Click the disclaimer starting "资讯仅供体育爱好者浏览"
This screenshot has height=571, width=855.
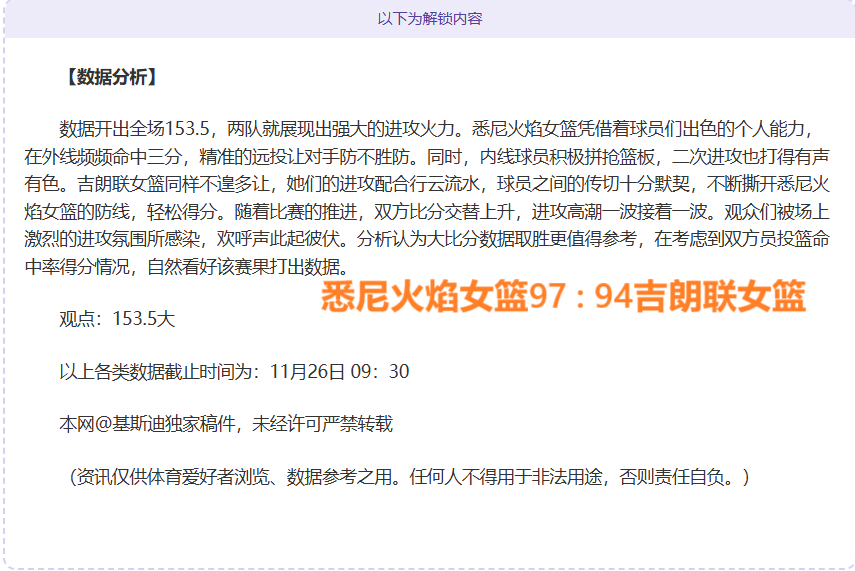pyautogui.click(x=172, y=477)
